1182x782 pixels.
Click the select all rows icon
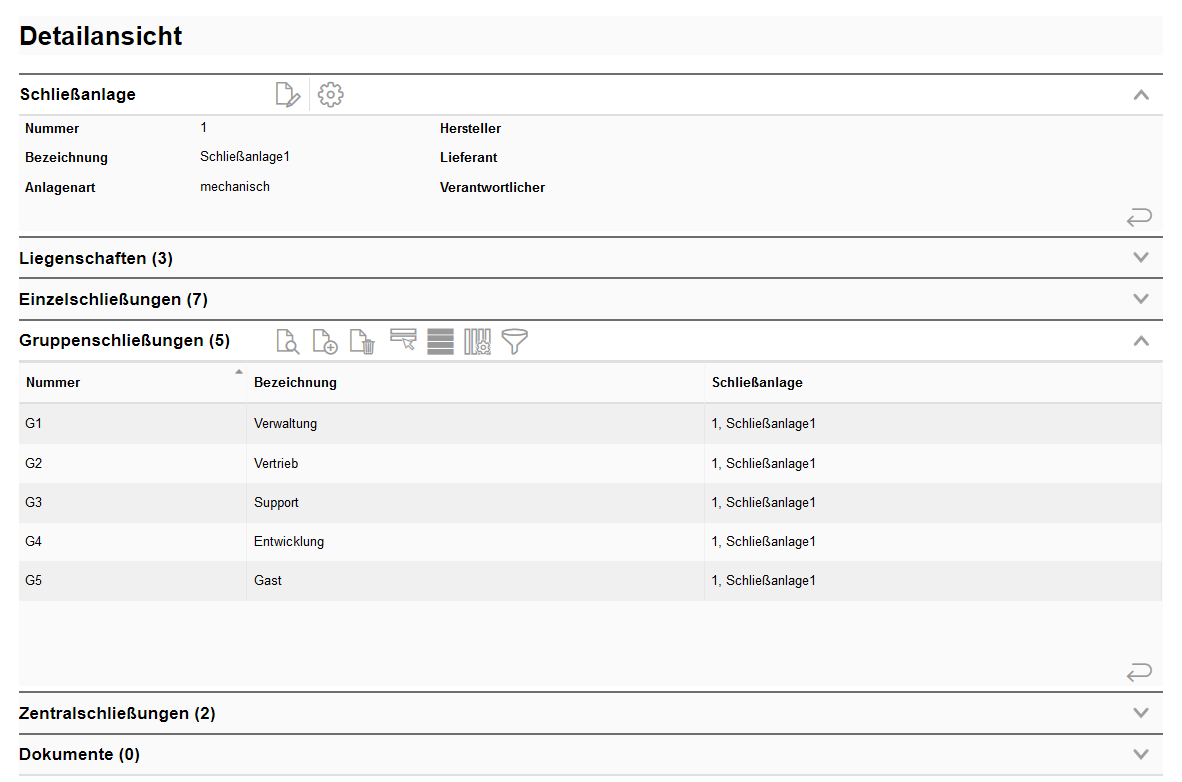(x=440, y=342)
